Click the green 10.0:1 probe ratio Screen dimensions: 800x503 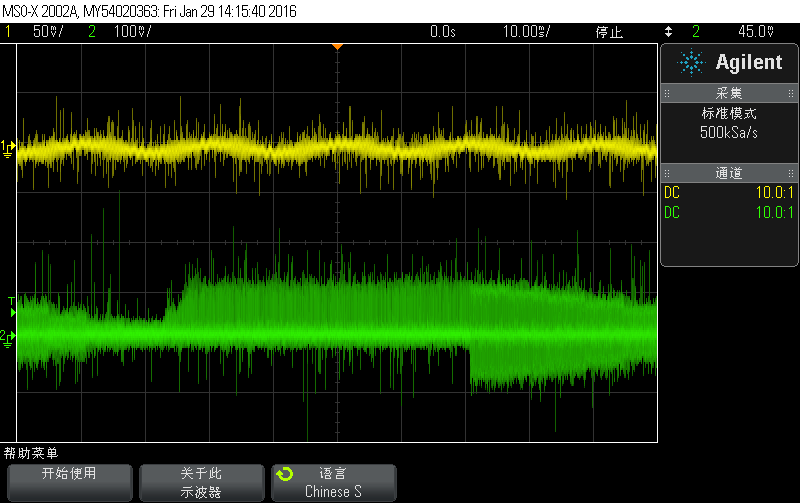[x=774, y=213]
